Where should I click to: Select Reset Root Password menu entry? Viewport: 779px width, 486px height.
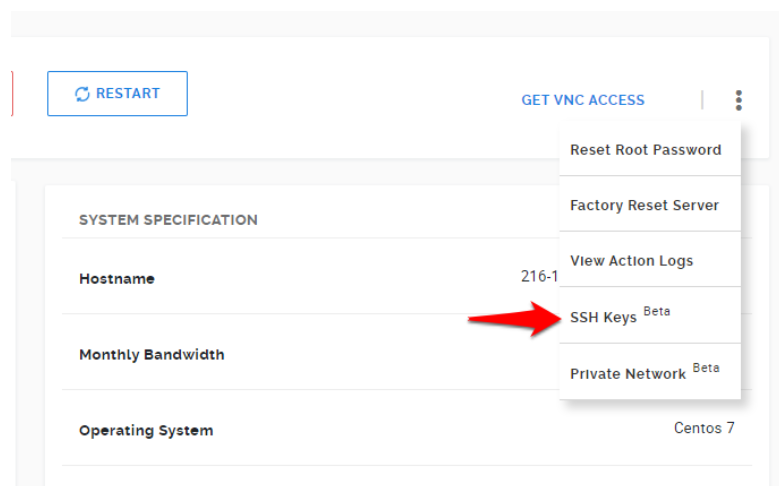[650, 149]
